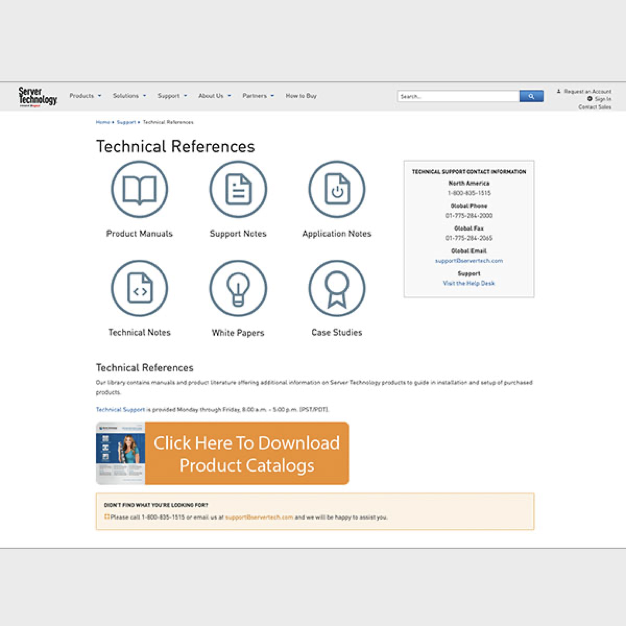Click the Global Phone number
The height and width of the screenshot is (626, 626).
point(469,216)
